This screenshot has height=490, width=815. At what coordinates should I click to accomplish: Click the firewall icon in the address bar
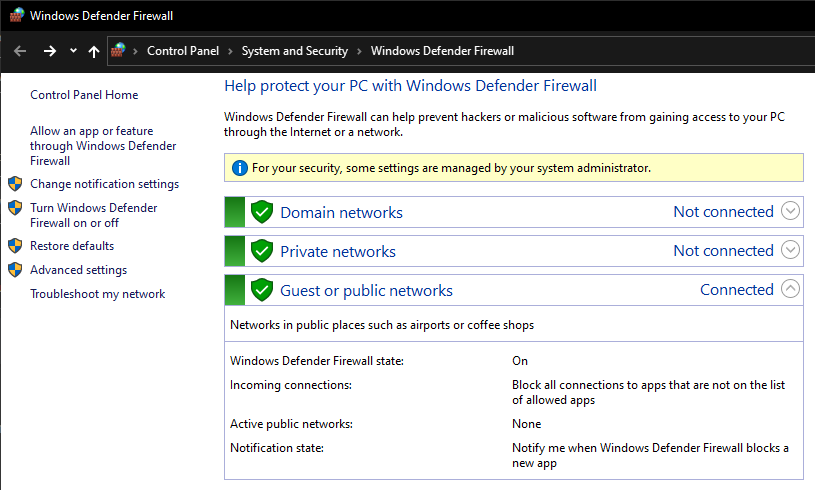118,50
